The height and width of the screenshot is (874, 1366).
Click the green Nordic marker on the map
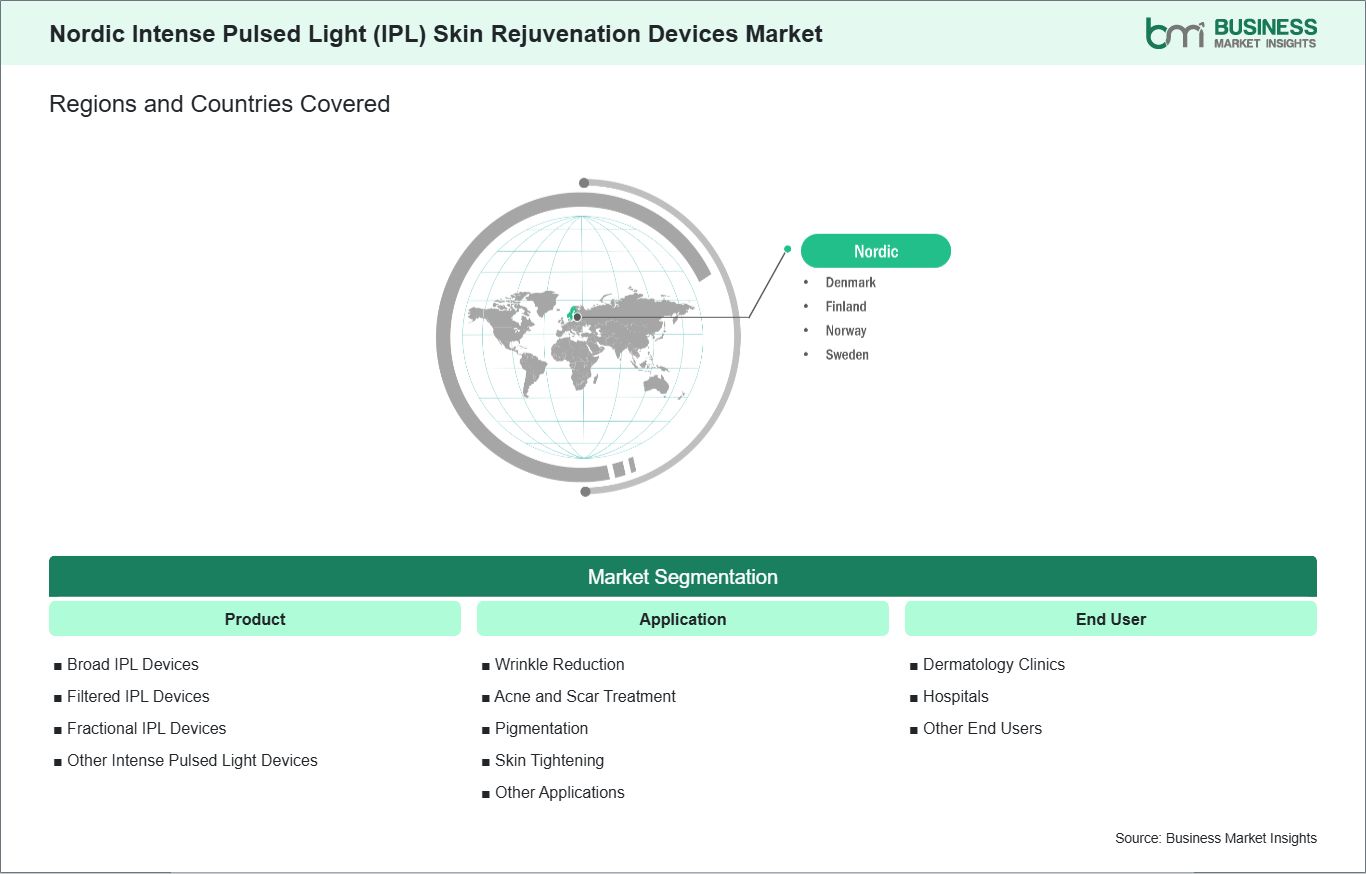click(574, 312)
